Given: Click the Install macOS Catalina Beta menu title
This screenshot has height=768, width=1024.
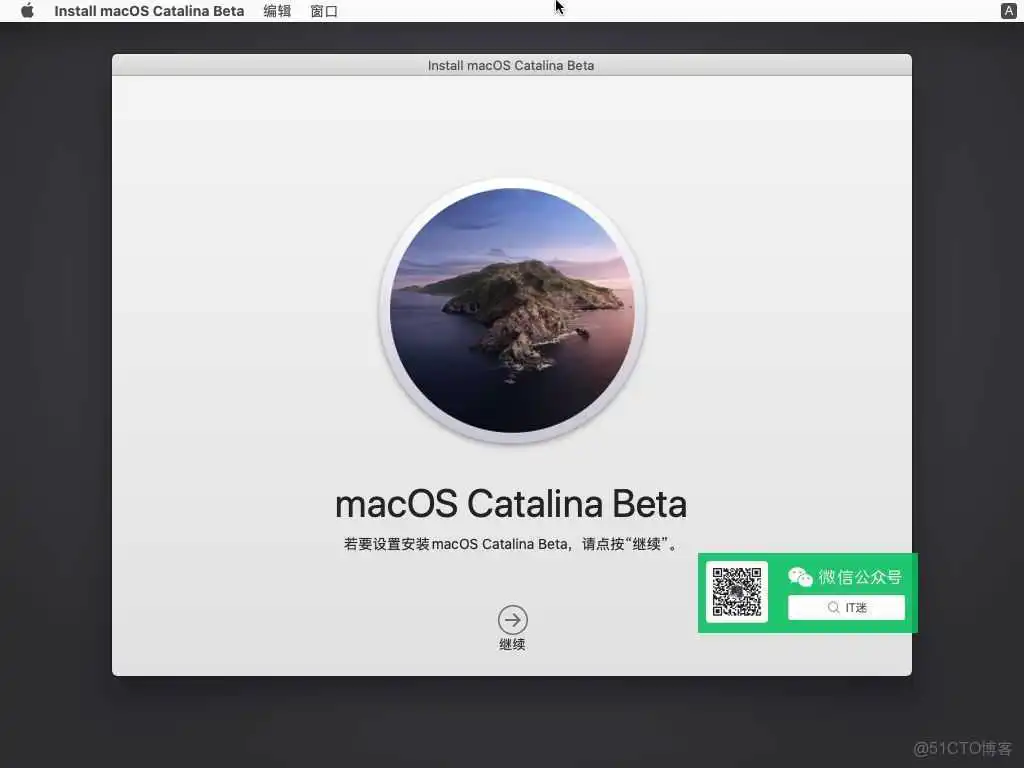Looking at the screenshot, I should click(148, 11).
